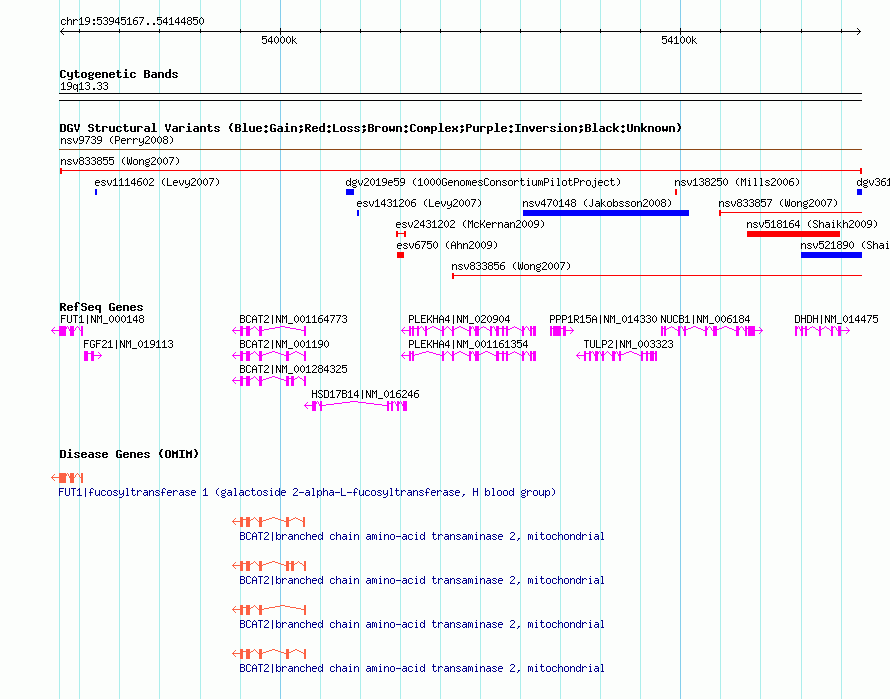Image resolution: width=890 pixels, height=699 pixels.
Task: Click the HSD17B14|NM_016246 label
Action: pyautogui.click(x=366, y=394)
